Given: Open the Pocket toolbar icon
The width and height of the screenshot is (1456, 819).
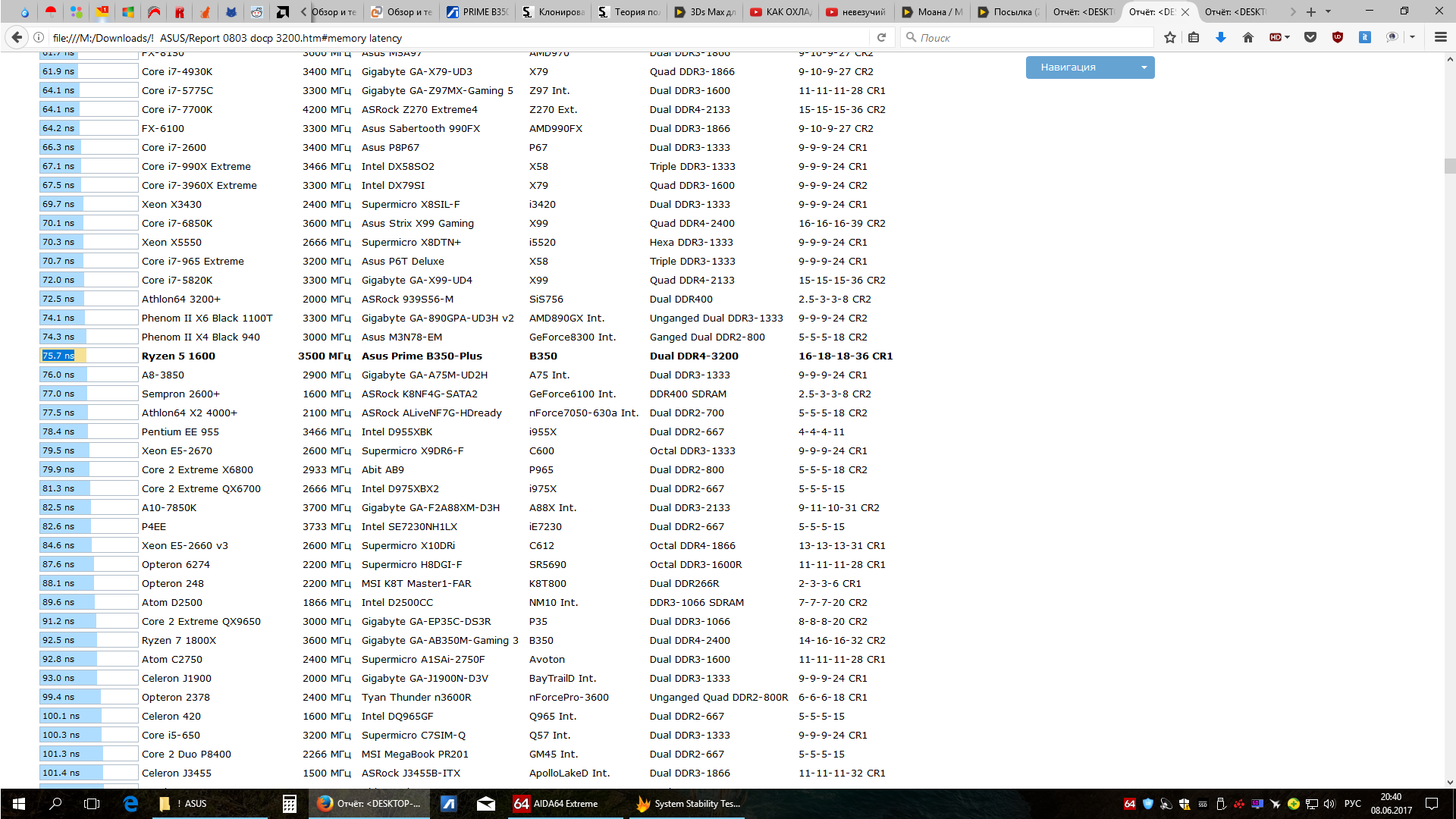Looking at the screenshot, I should click(x=1310, y=37).
